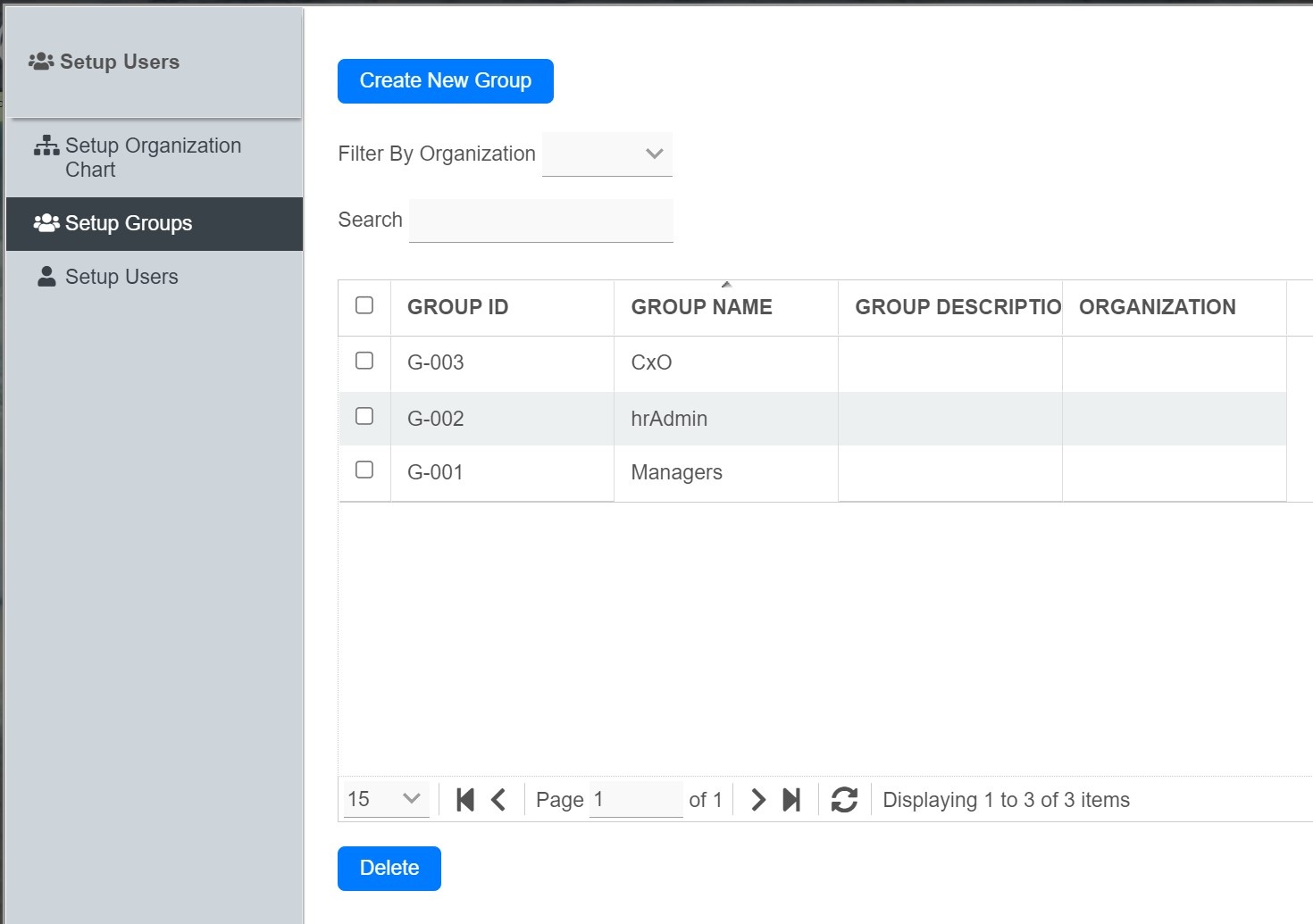Screen dimensions: 1313x924
Task: Open the Filter By Organization dropdown
Action: click(607, 154)
